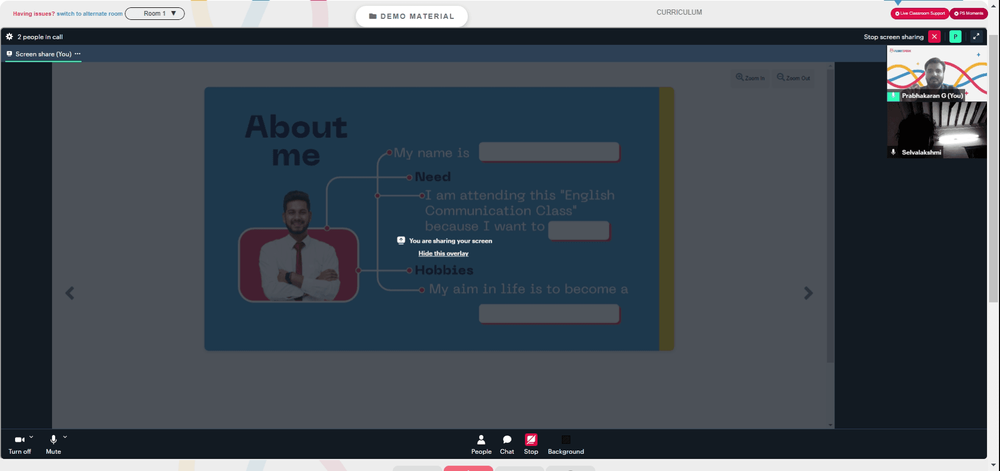Viewport: 1000px width, 471px height.
Task: Click Hide this overlay link
Action: 443,254
